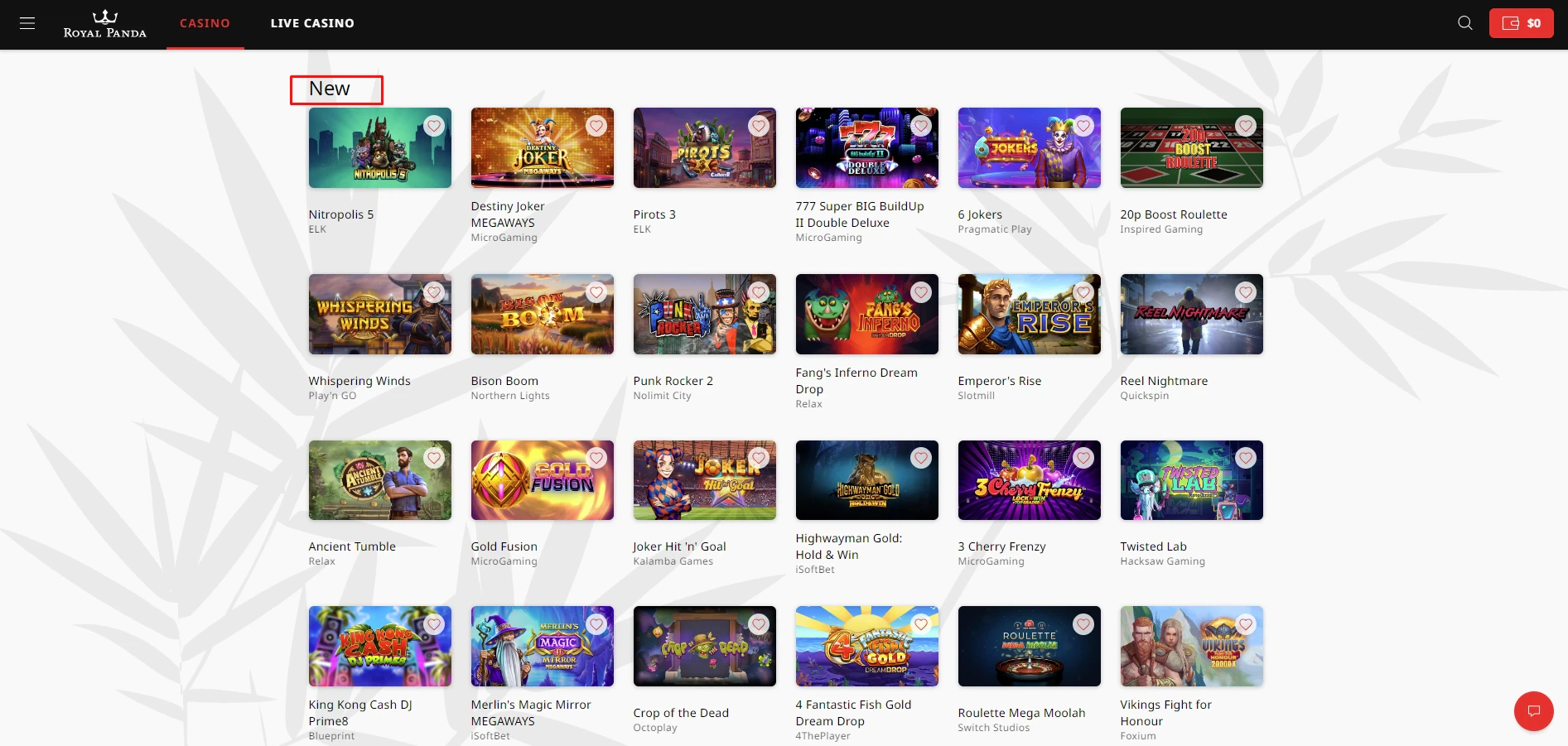Switch to the Live Casino tab
Viewport: 1568px width, 746px height.
(312, 23)
